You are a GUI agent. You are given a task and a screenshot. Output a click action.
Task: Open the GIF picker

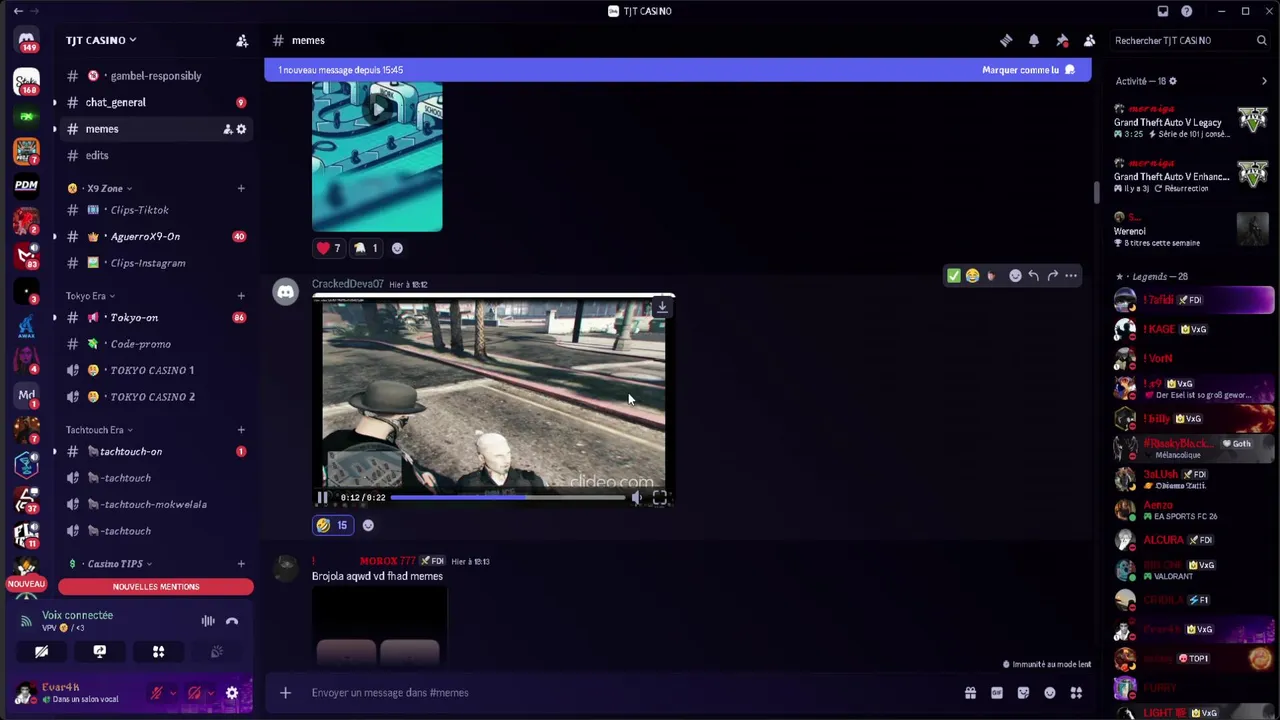click(997, 693)
